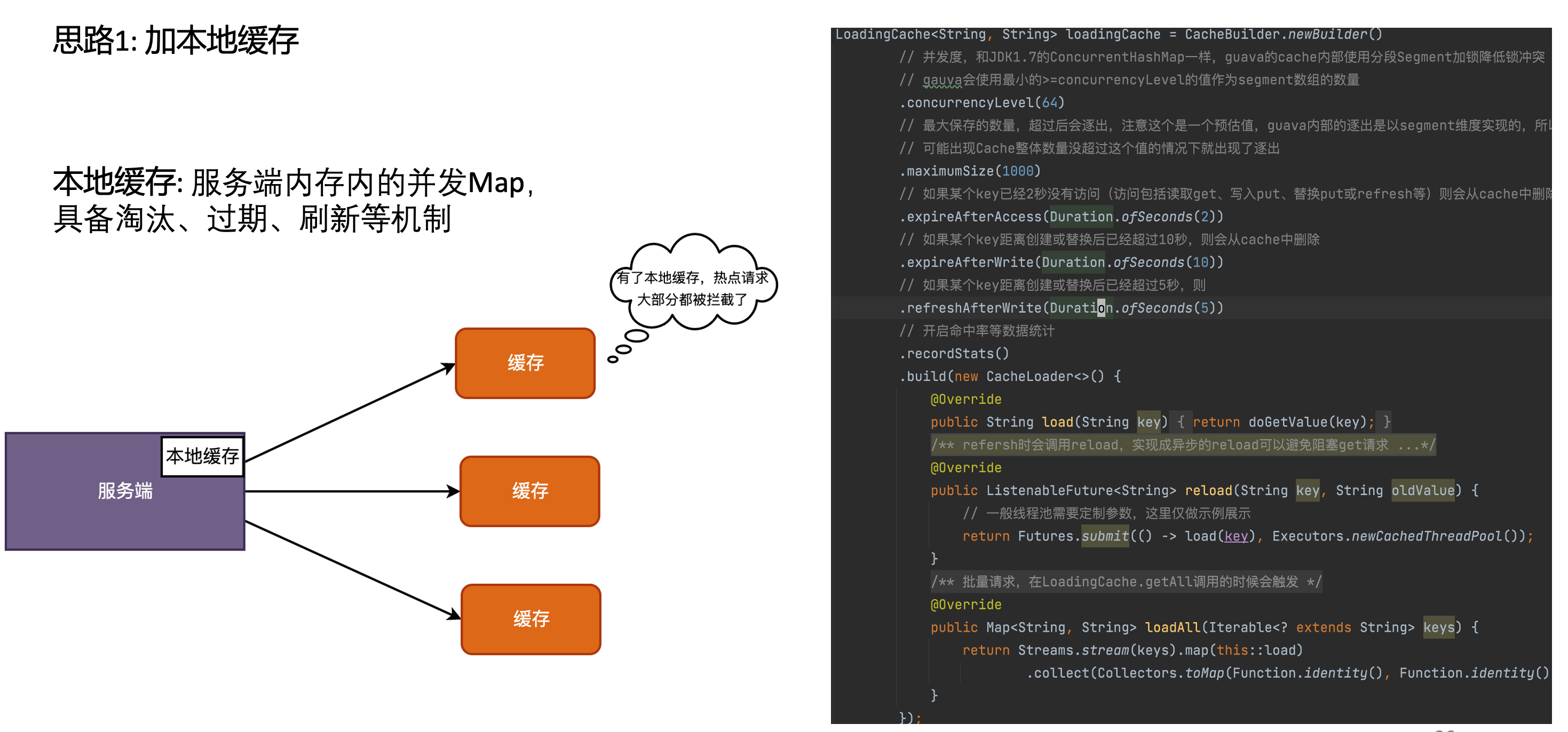
Task: Select the middle orange 缓存 box
Action: click(x=529, y=491)
